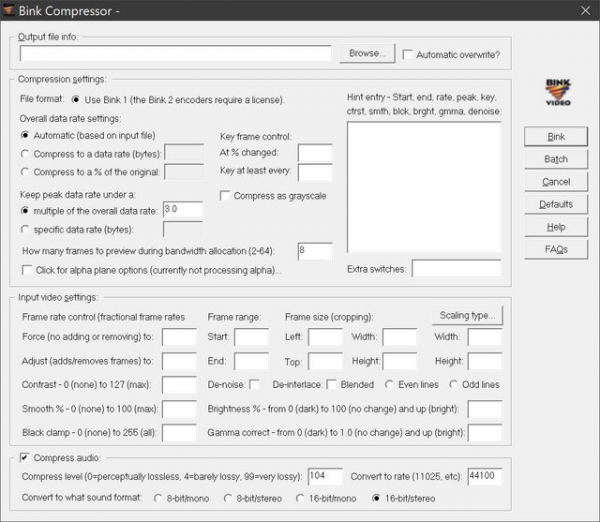Screen dimensions: 600x522
Task: Select the Use Bink 1 file format radio
Action: 75,100
